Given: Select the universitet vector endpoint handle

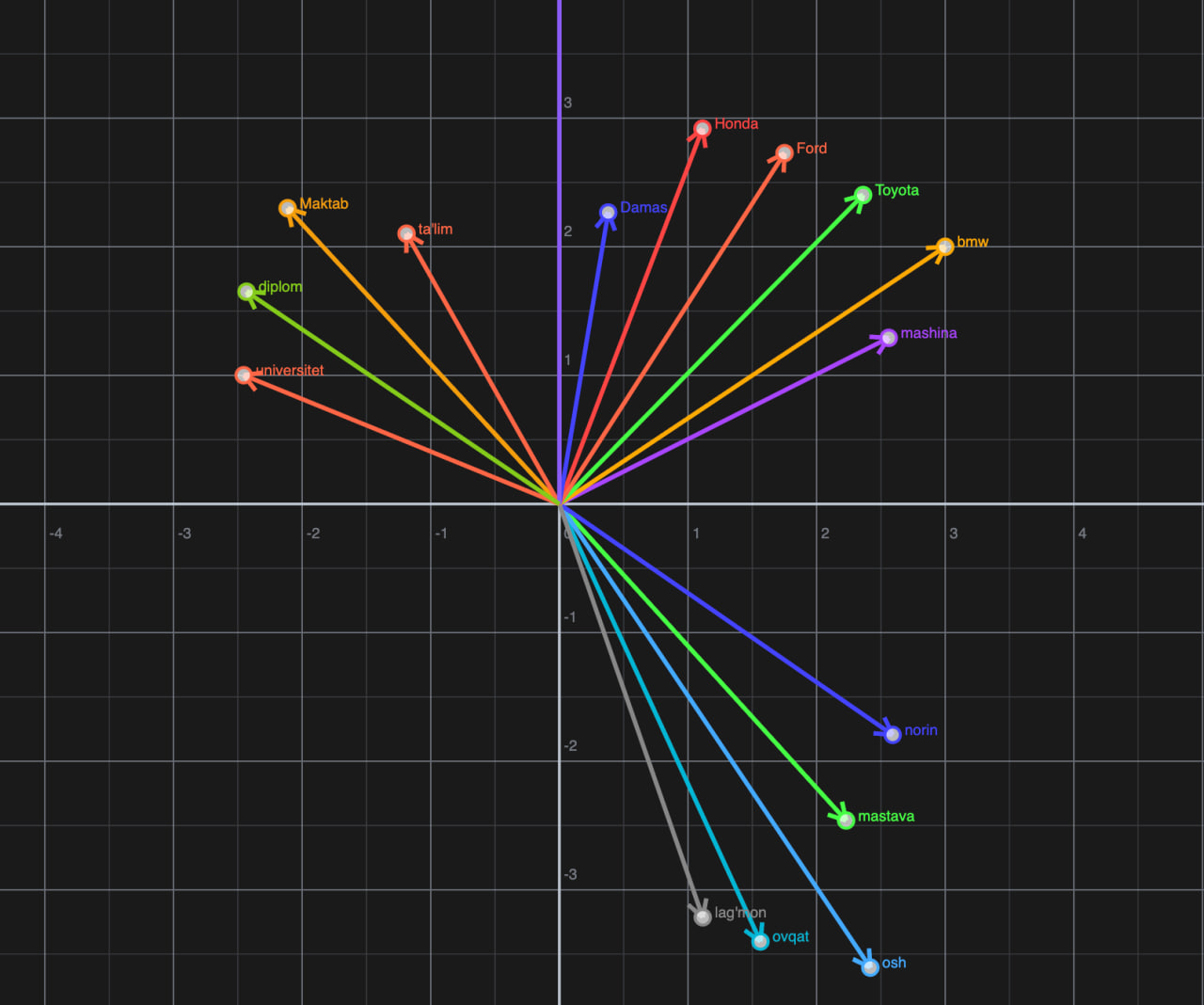Looking at the screenshot, I should [x=244, y=375].
